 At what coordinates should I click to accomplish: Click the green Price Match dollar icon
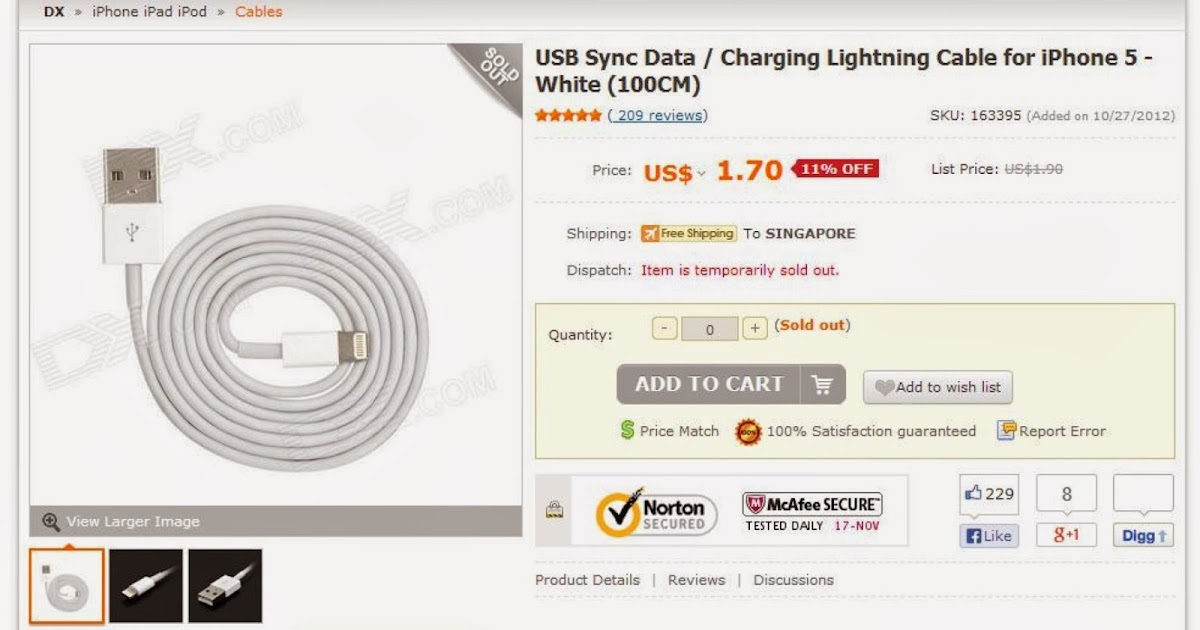click(628, 430)
